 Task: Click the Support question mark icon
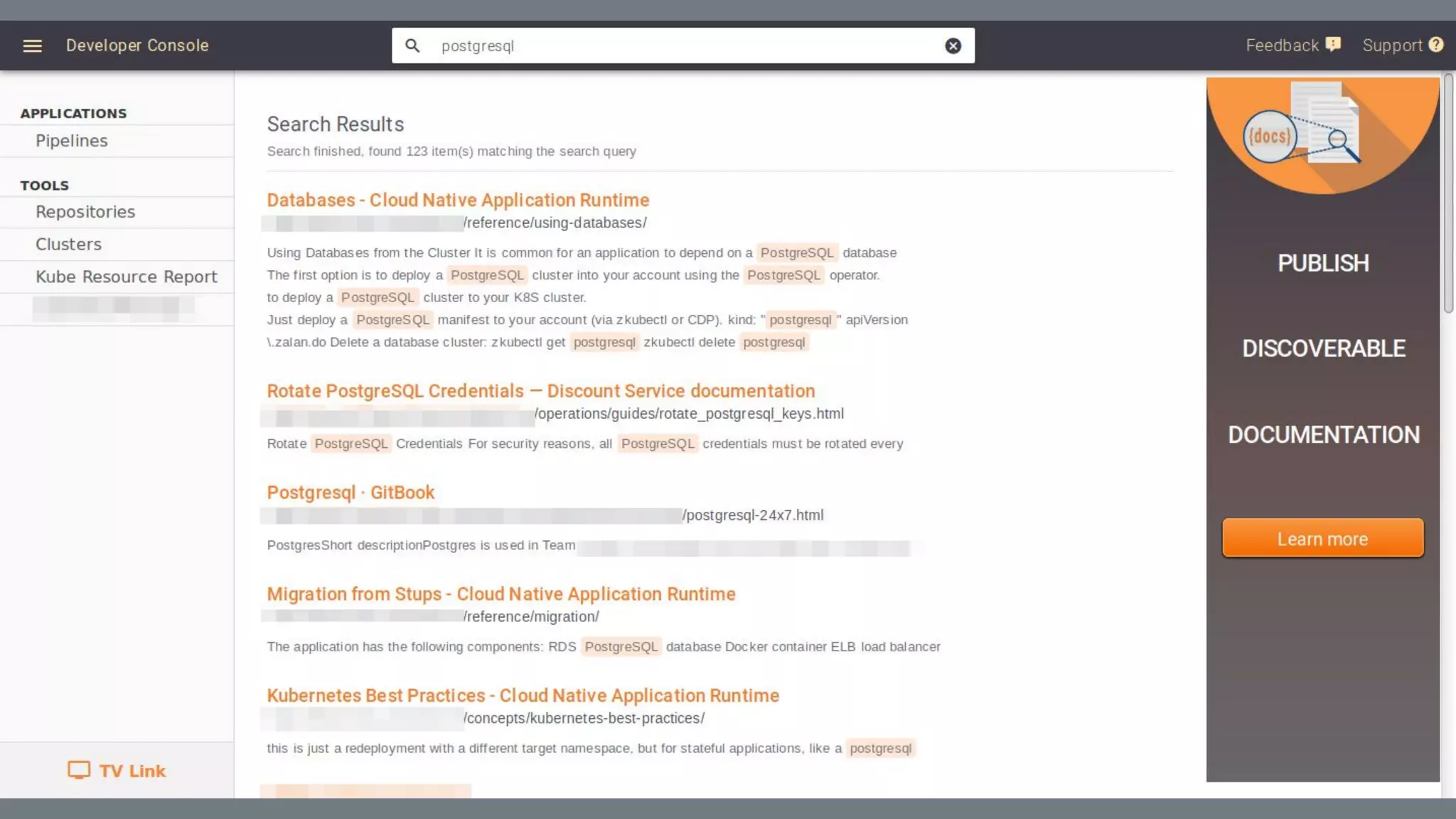[1436, 45]
